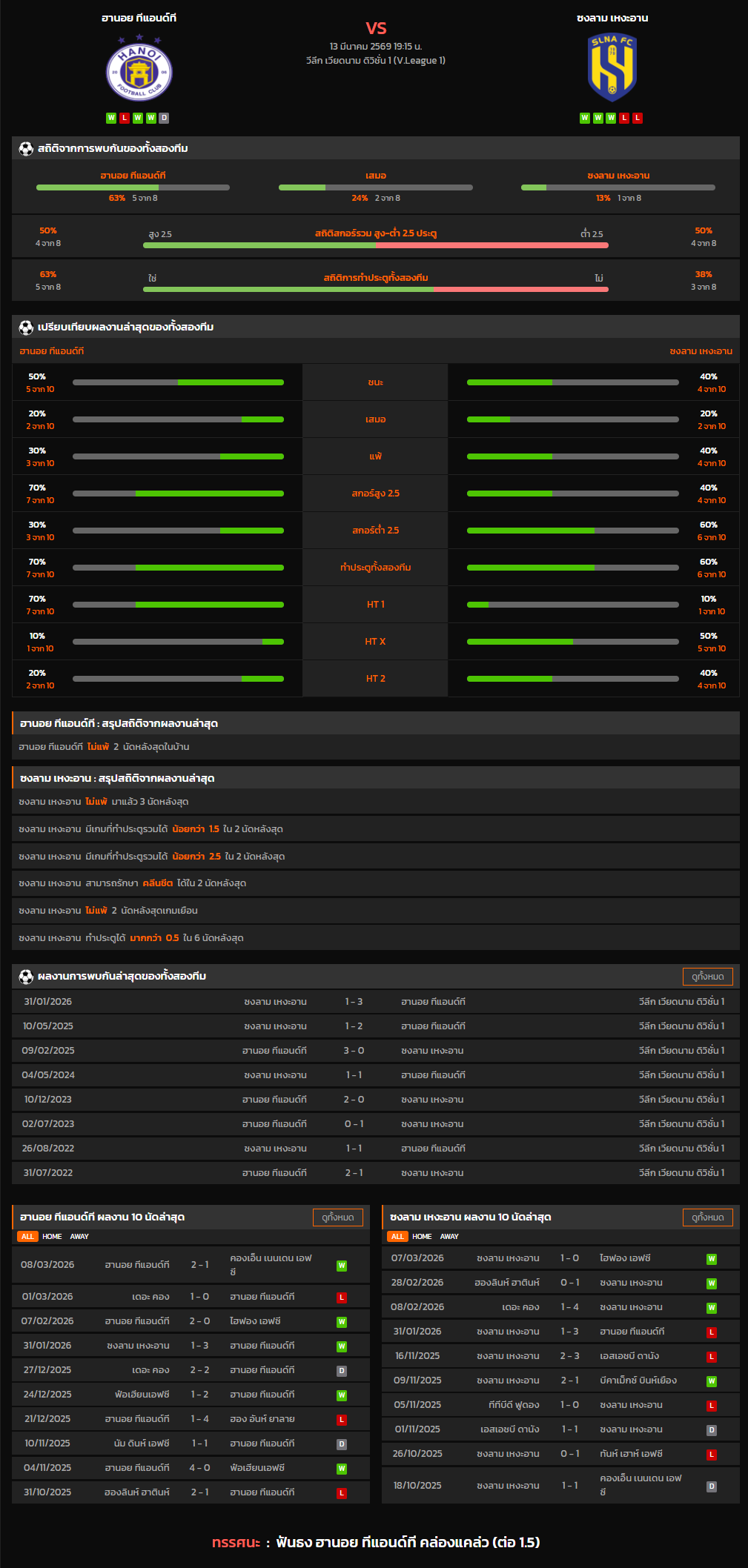
Task: Click the Hanoi win percentage head-to-head bar
Action: pyautogui.click(x=133, y=187)
